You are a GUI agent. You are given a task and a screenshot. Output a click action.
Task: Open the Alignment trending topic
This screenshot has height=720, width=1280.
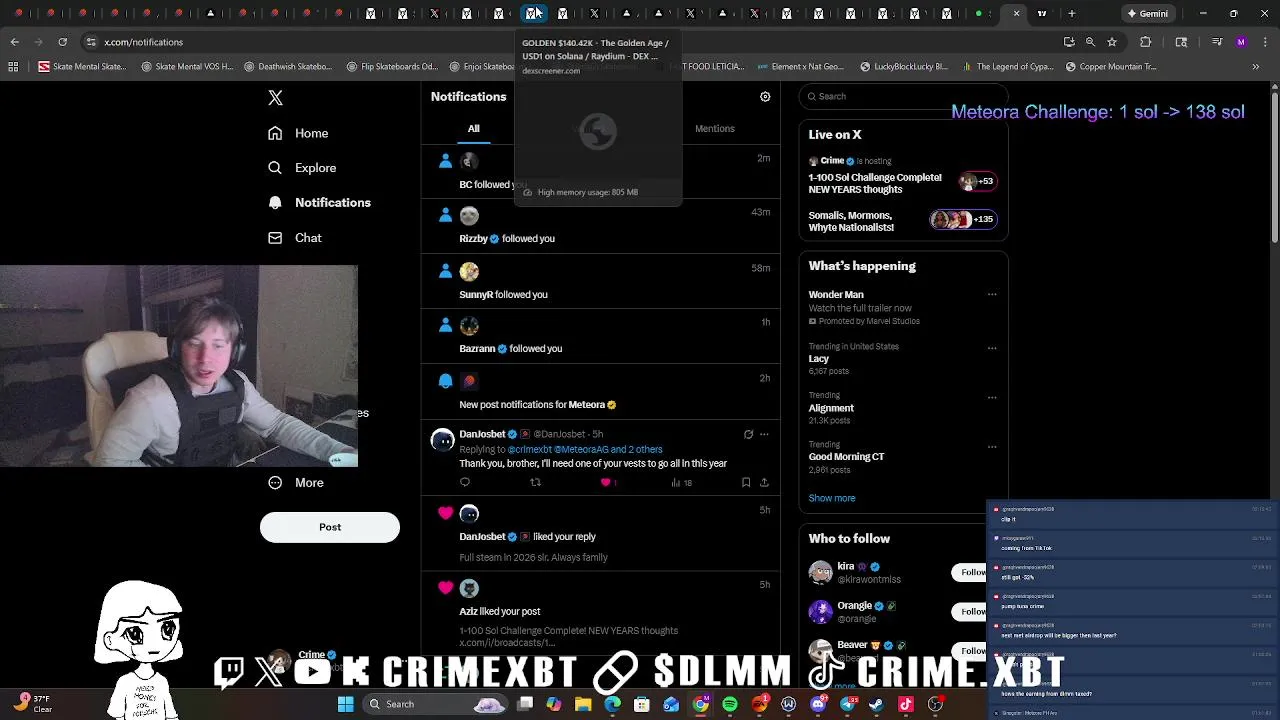[x=902, y=407]
